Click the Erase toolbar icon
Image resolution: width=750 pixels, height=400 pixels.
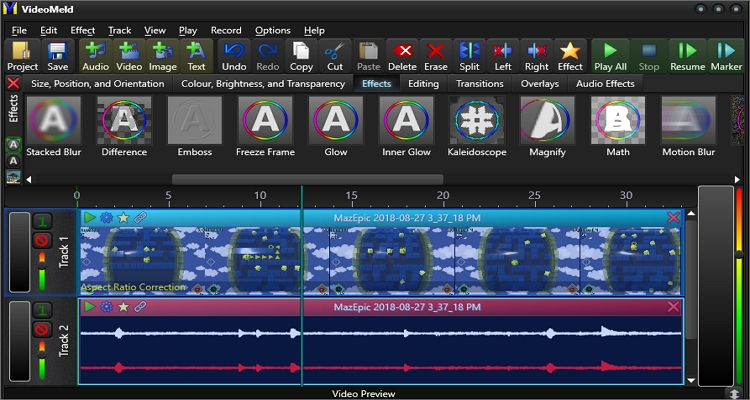point(436,56)
